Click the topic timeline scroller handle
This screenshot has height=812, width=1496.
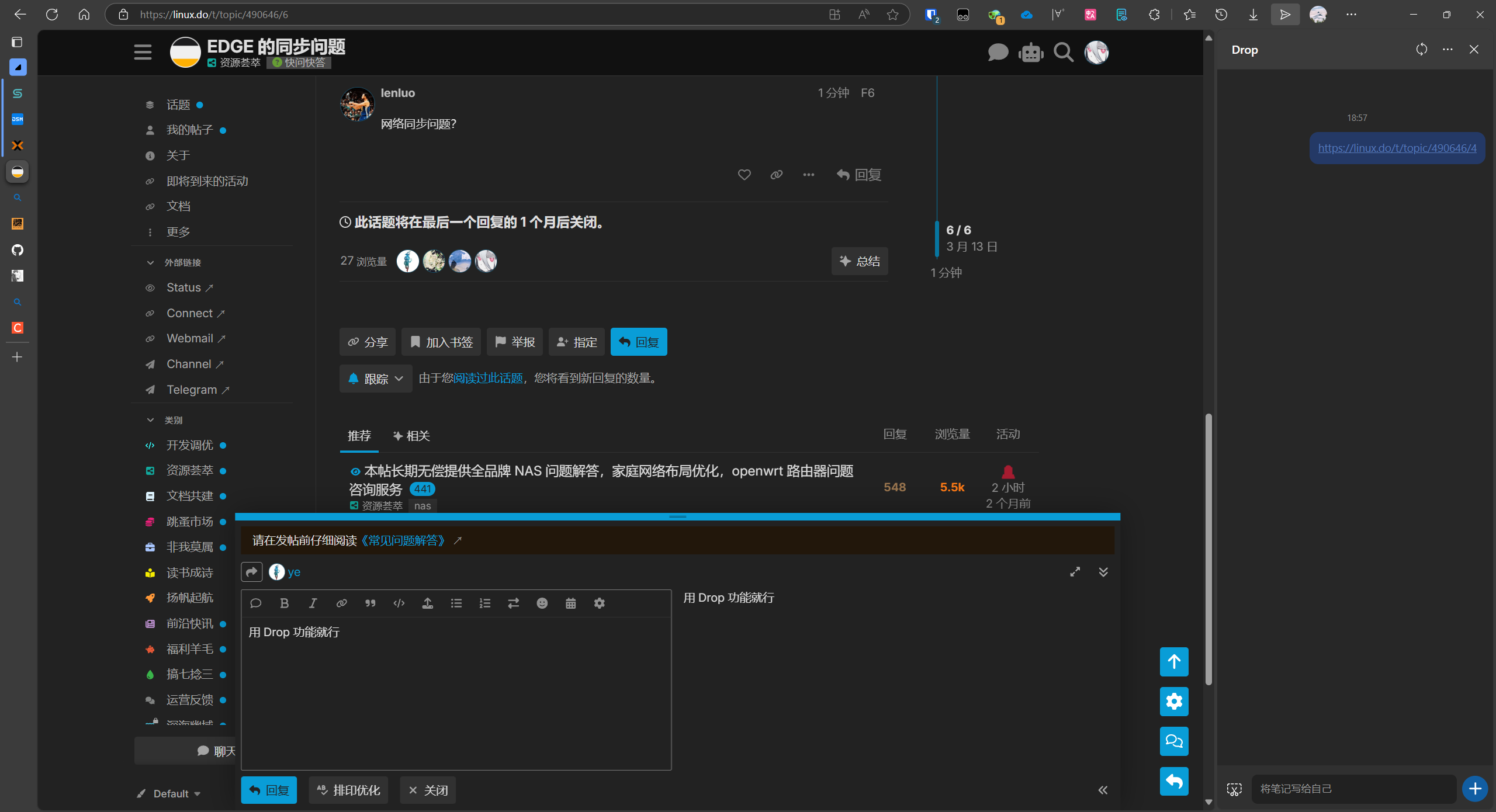tap(937, 238)
